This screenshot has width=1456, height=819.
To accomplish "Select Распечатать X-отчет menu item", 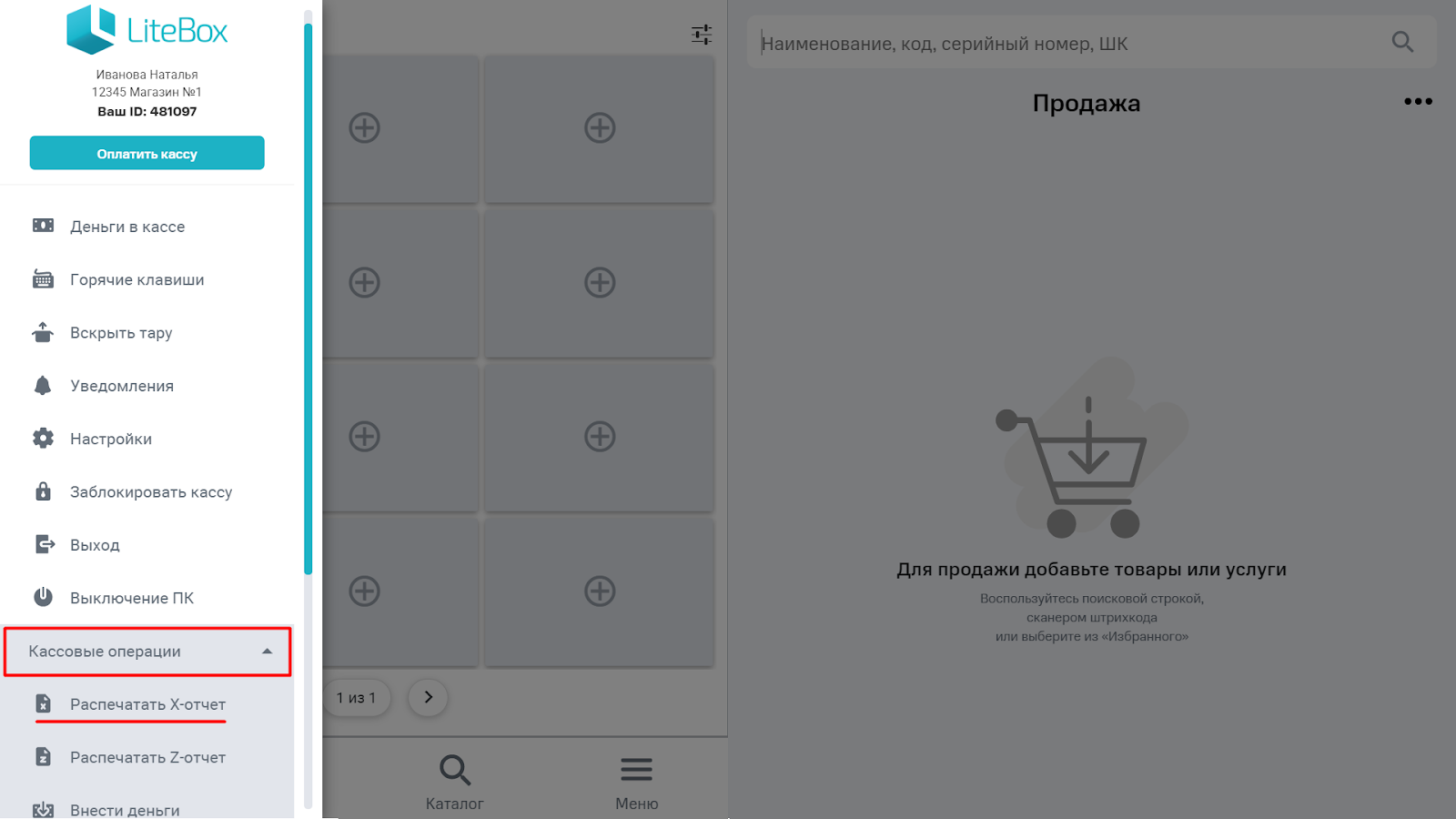I will 147,704.
